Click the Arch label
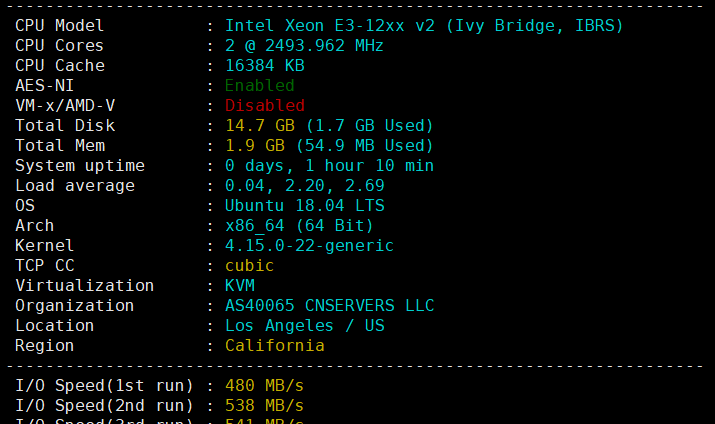This screenshot has width=715, height=424. tap(34, 226)
